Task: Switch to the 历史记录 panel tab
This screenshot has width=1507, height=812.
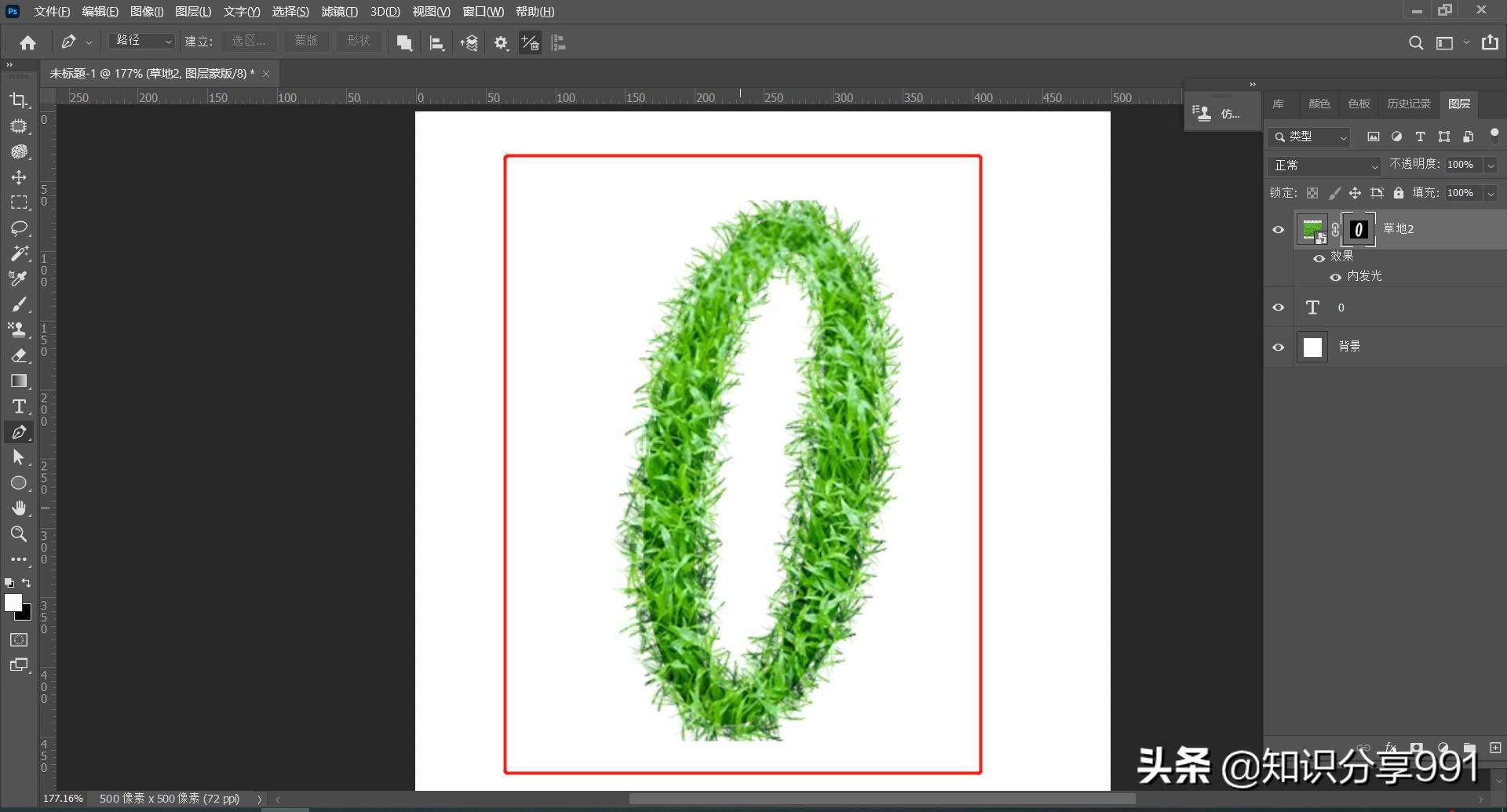Action: (x=1409, y=104)
